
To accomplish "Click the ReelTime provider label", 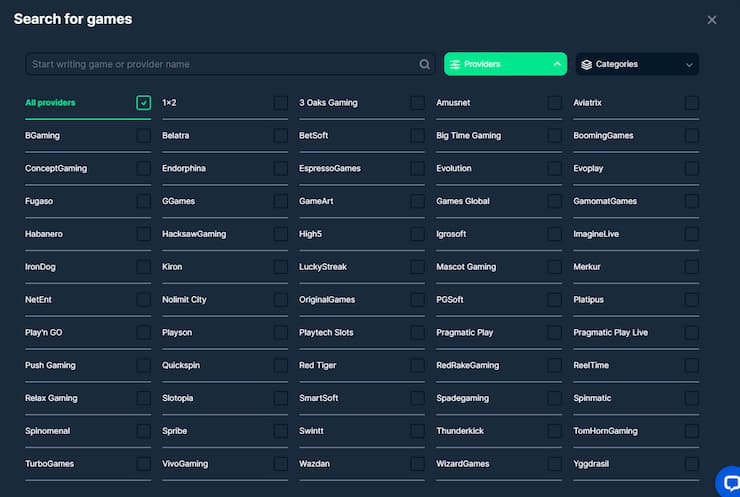I will coord(591,365).
